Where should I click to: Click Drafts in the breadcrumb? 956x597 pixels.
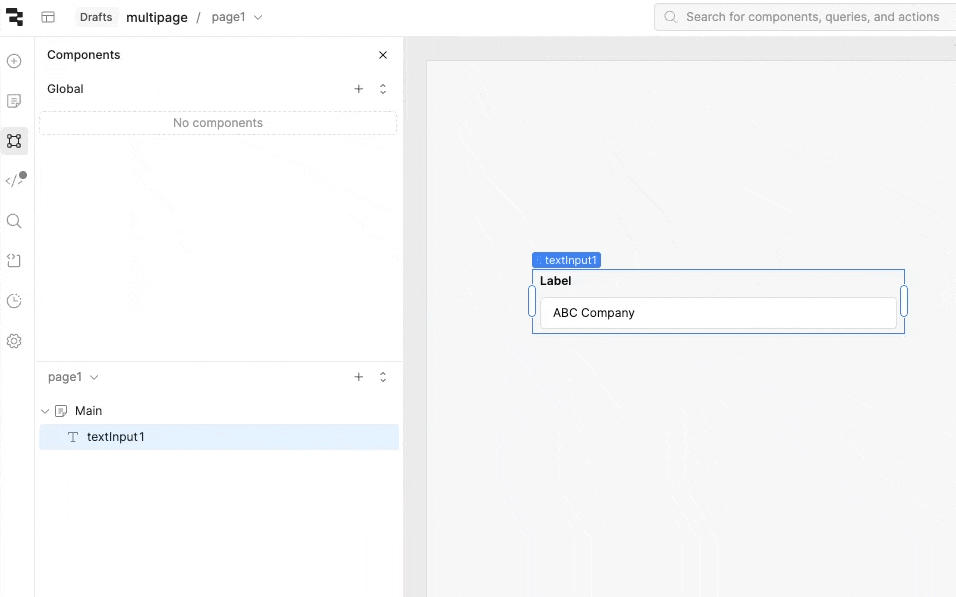click(95, 17)
